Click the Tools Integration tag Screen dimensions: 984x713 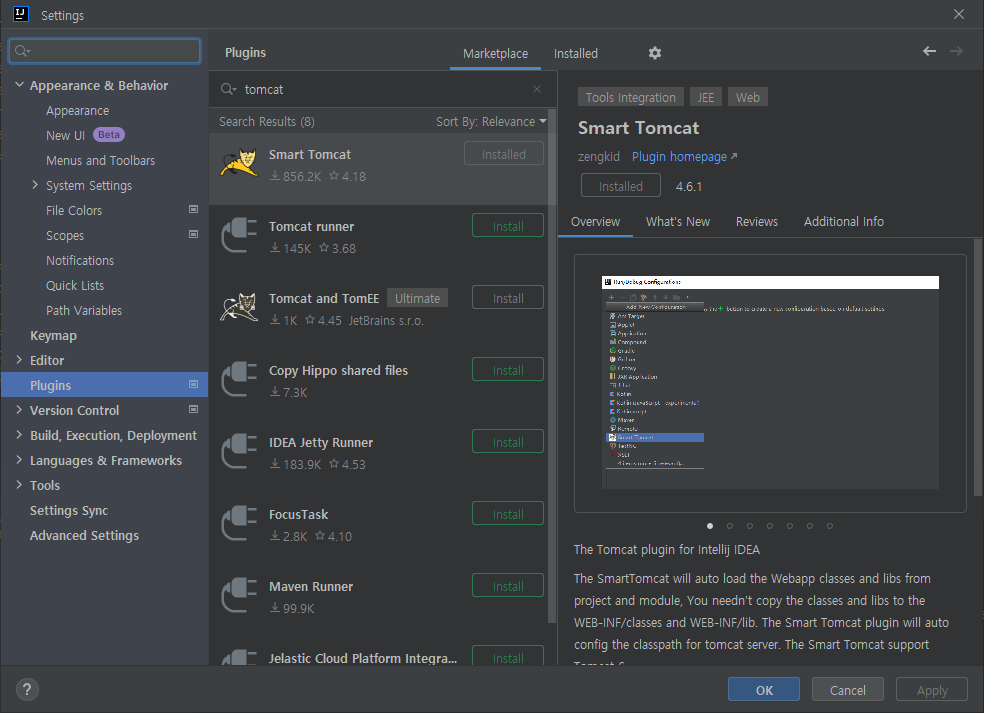tap(630, 97)
